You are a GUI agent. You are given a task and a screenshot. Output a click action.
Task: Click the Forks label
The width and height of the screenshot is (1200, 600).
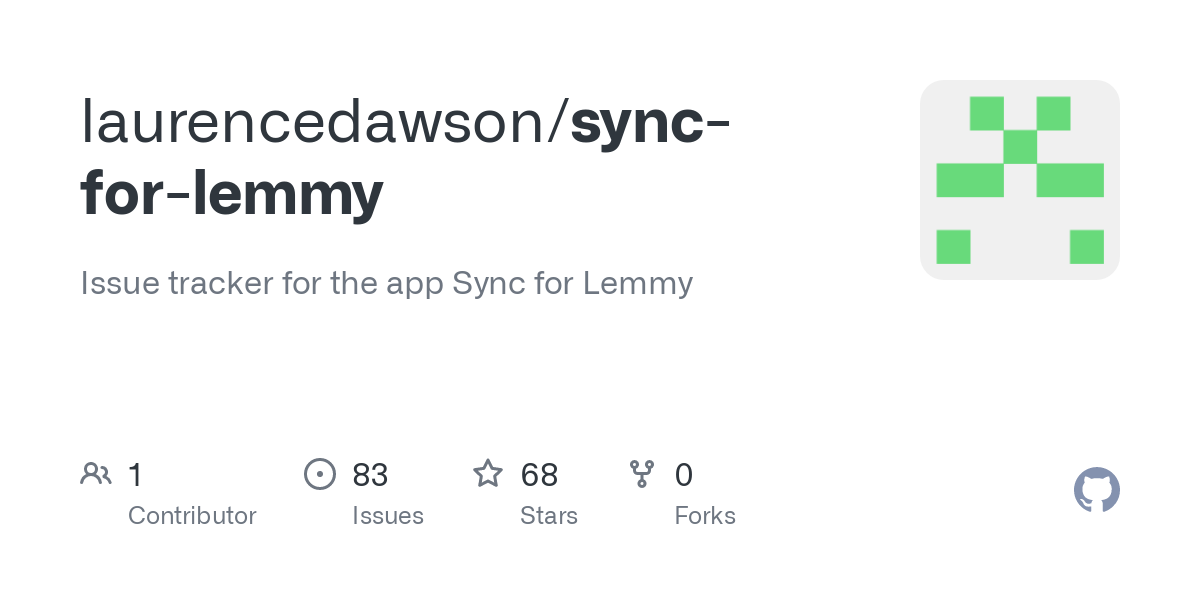pyautogui.click(x=705, y=516)
